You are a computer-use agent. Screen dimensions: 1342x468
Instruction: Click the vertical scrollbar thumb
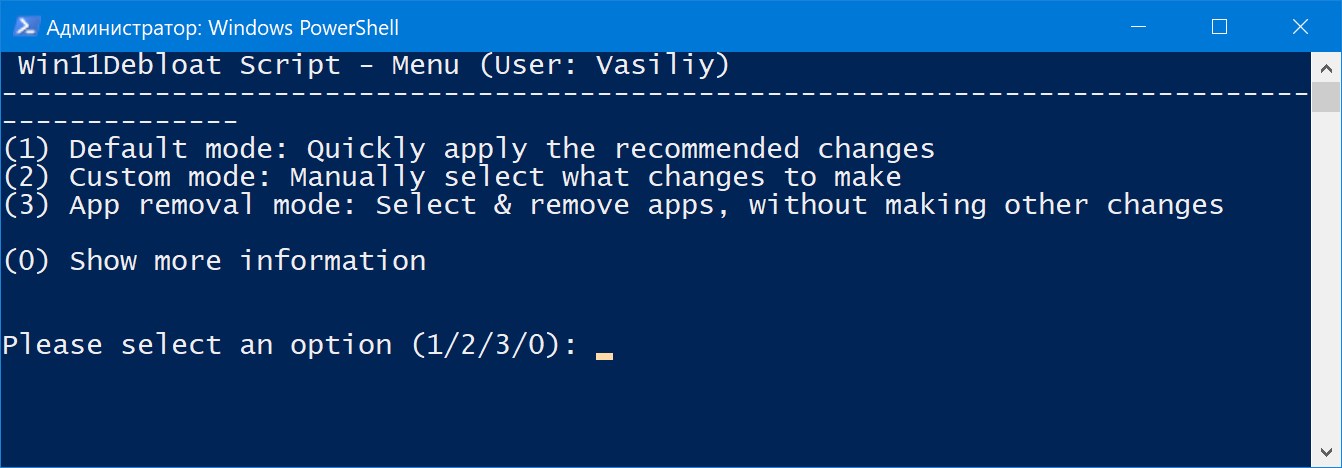click(1325, 97)
